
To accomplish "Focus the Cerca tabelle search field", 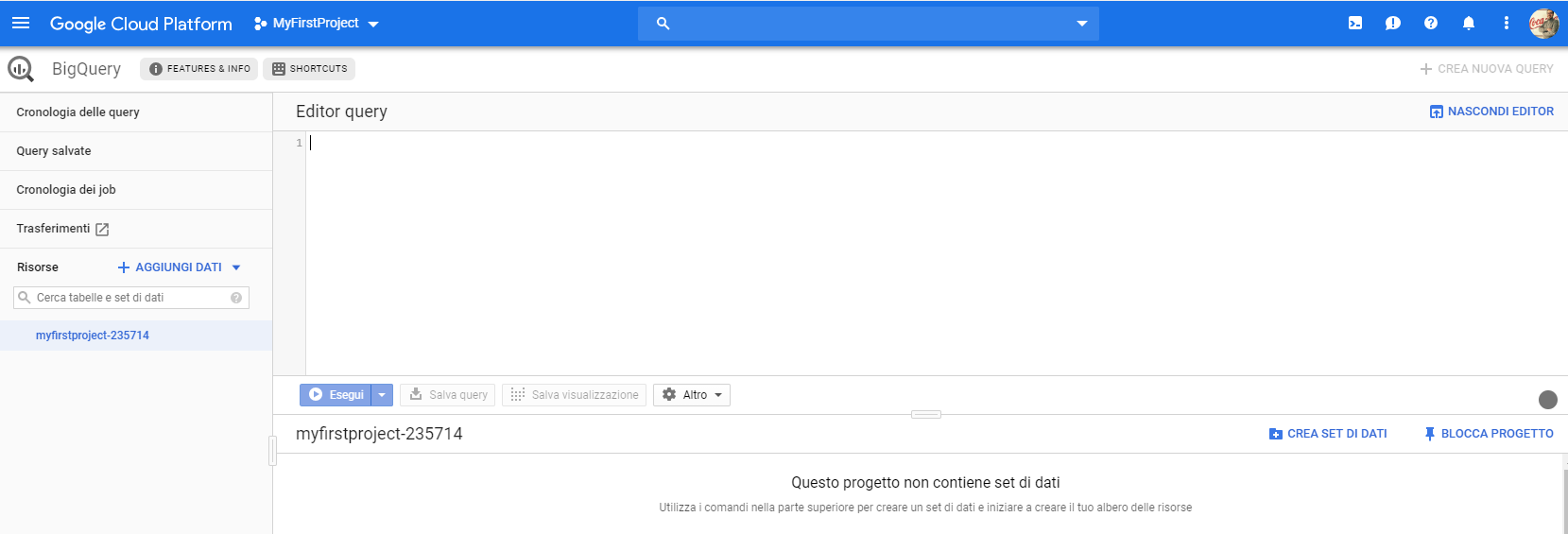I will [131, 298].
